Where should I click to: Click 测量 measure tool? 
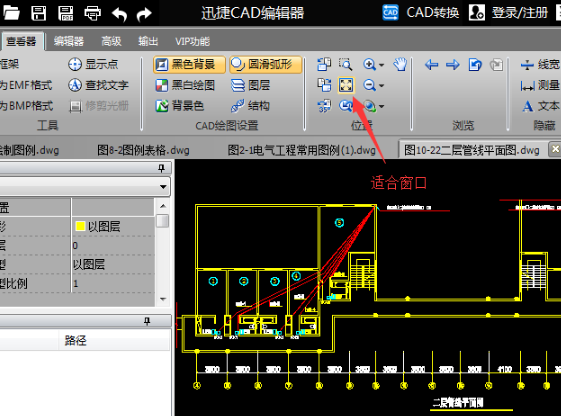pyautogui.click(x=540, y=85)
